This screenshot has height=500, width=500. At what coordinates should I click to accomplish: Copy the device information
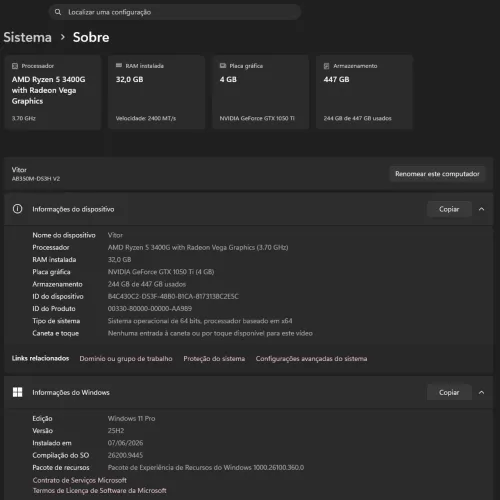pos(449,209)
